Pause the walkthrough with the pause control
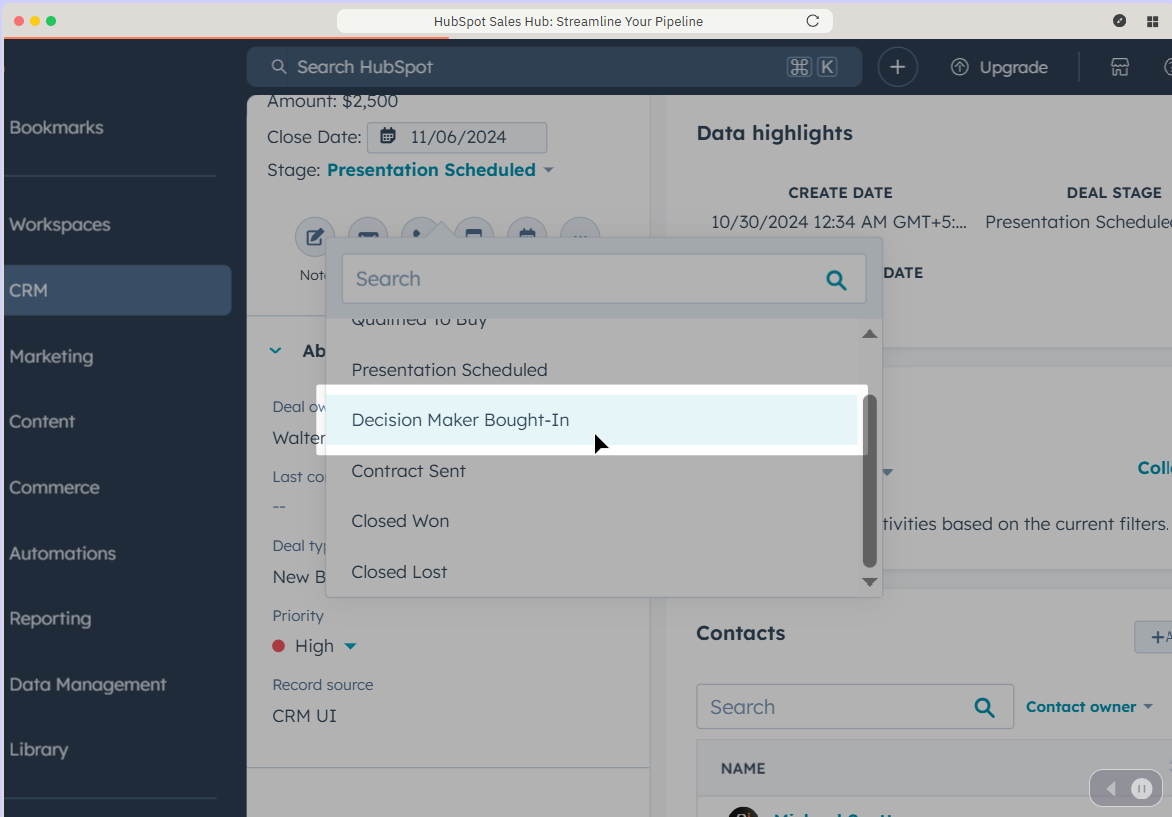 [x=1141, y=788]
